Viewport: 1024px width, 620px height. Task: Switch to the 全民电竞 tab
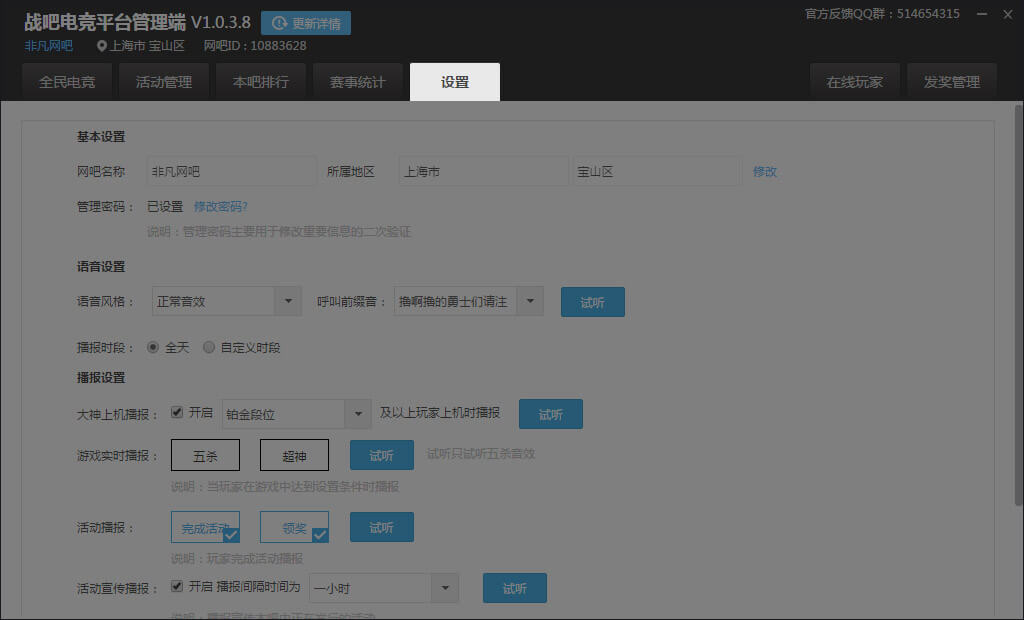pyautogui.click(x=67, y=82)
